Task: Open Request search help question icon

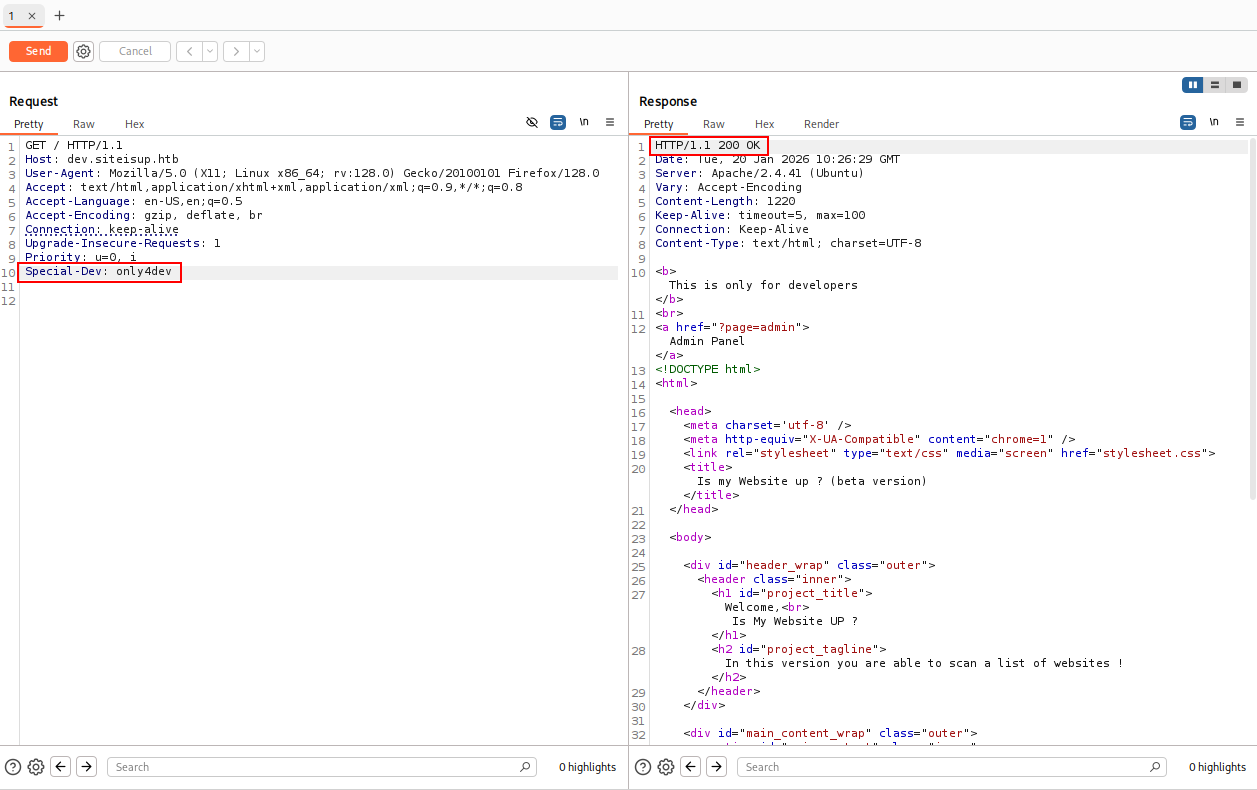Action: [x=13, y=767]
